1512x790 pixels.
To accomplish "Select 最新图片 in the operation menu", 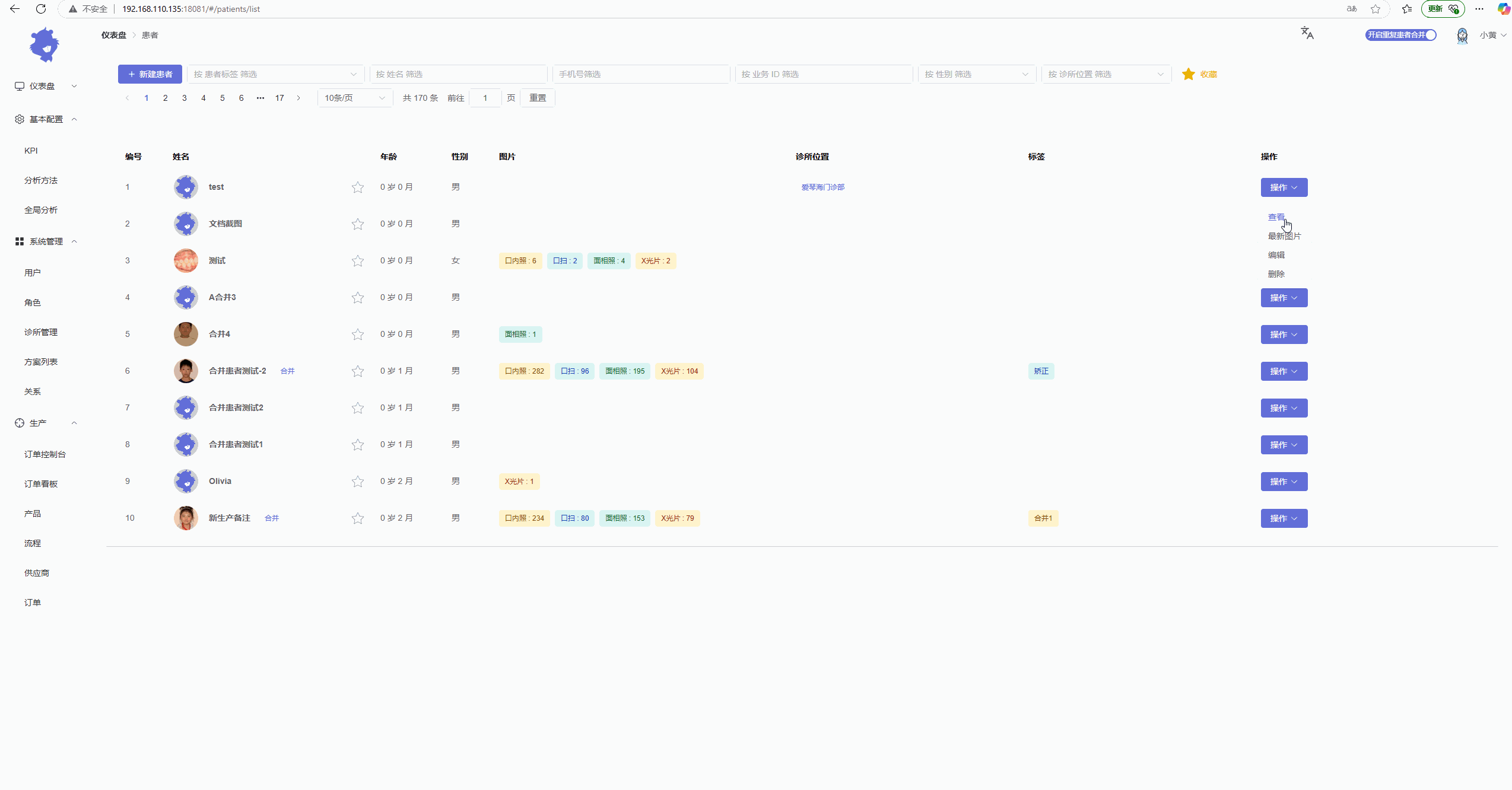I will click(x=1284, y=236).
